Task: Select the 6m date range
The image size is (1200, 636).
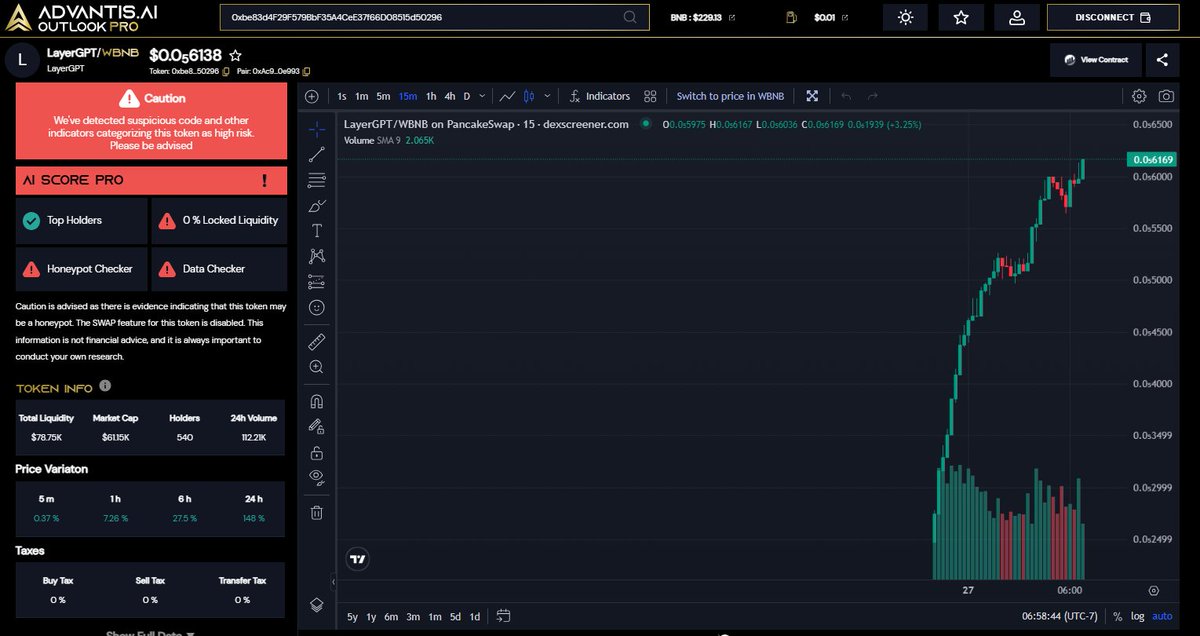Action: coord(391,616)
